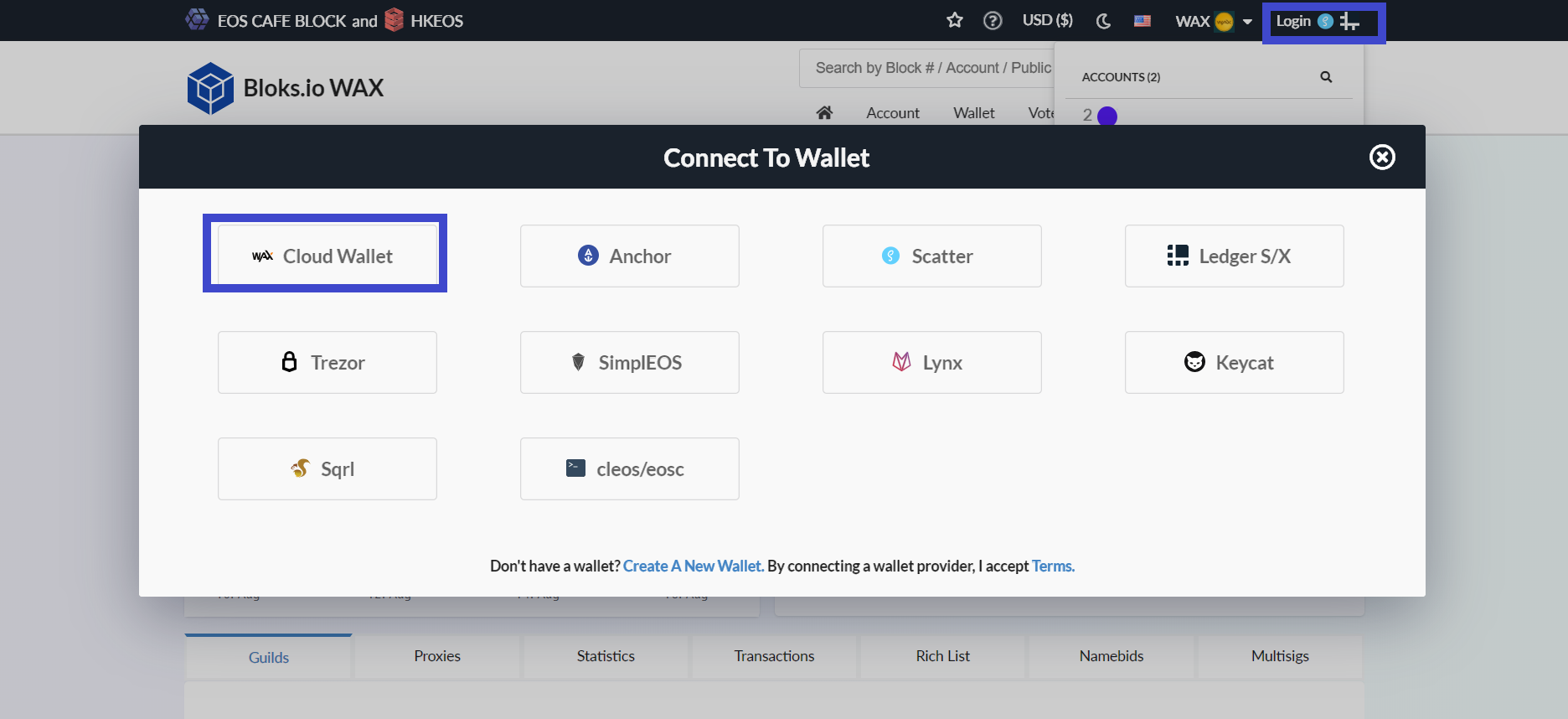Open the Statistics tab
Viewport: 1568px width, 719px height.
(606, 656)
